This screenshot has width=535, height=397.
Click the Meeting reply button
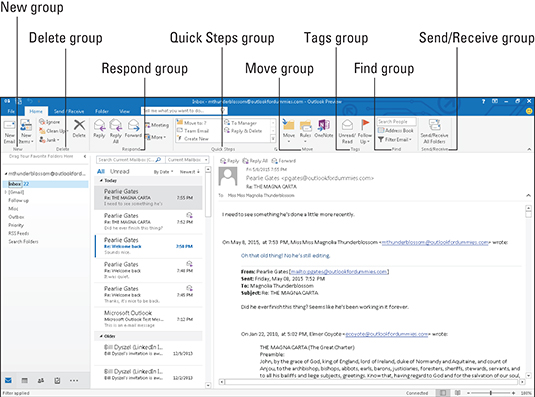[157, 125]
